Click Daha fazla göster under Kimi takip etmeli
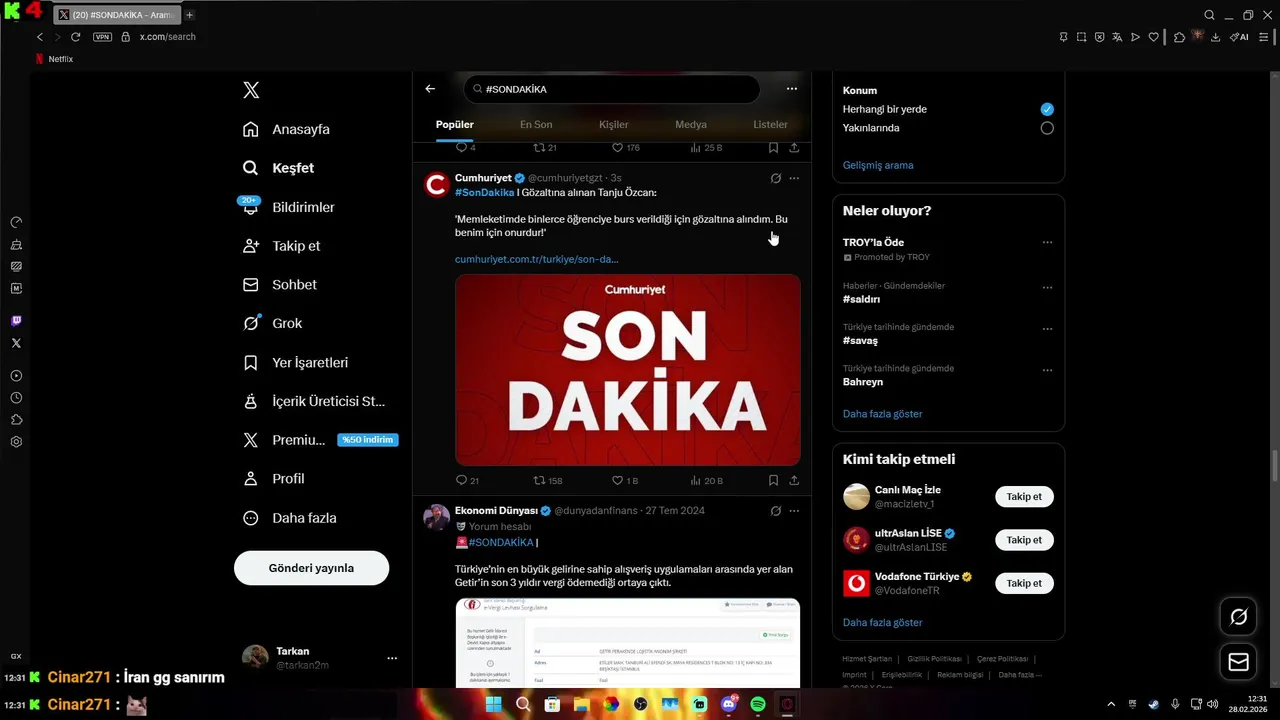1280x720 pixels. 882,622
